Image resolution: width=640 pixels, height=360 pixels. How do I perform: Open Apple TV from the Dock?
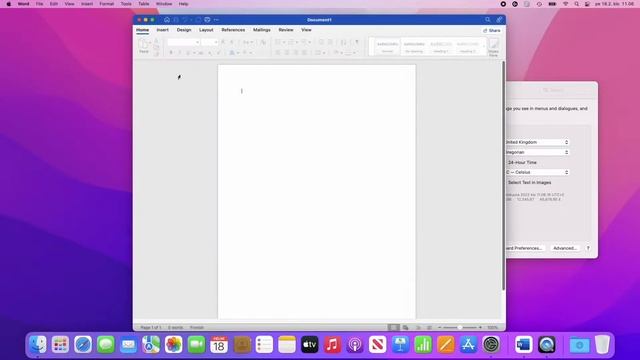click(310, 344)
